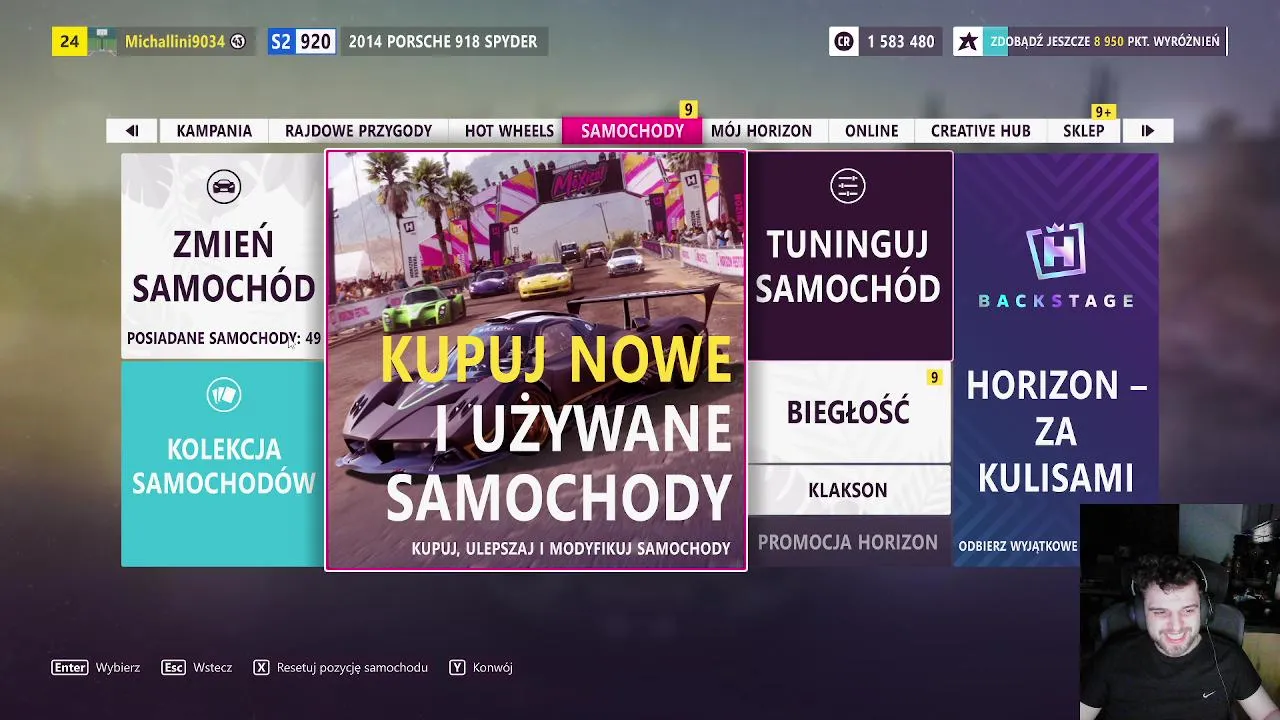The width and height of the screenshot is (1280, 720).
Task: Click the CR credits icon
Action: pyautogui.click(x=844, y=41)
